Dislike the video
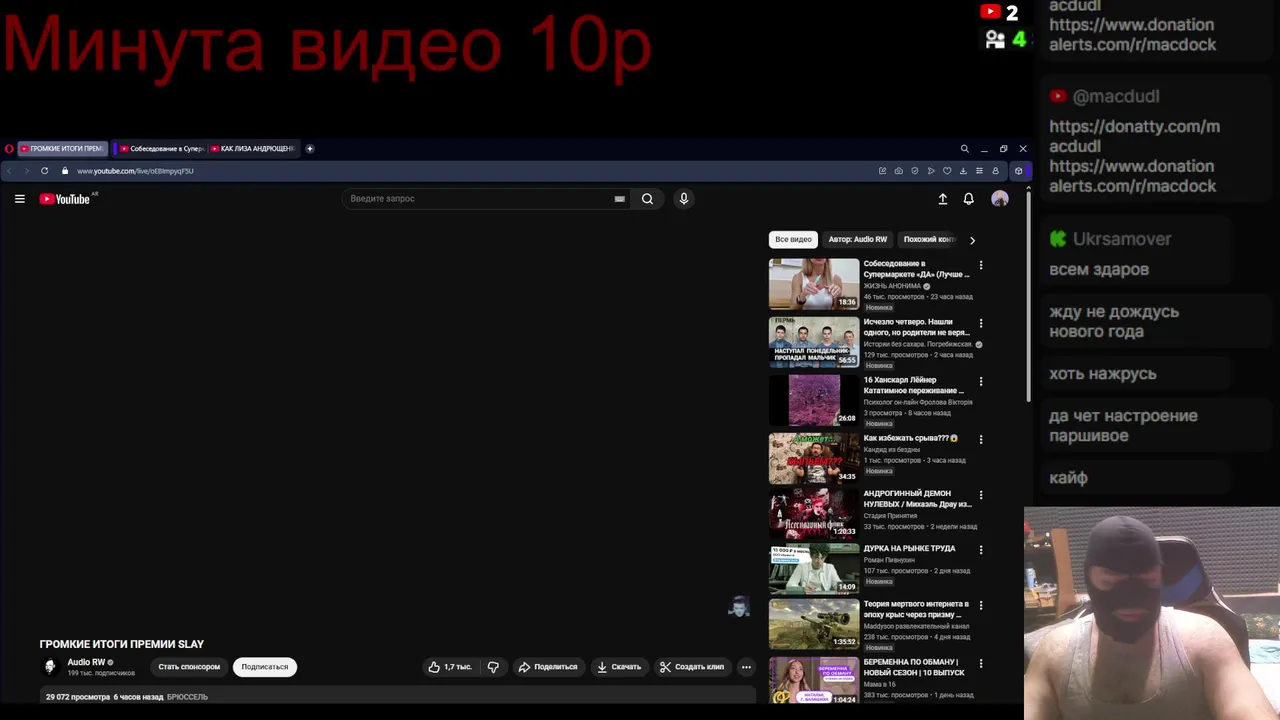The image size is (1280, 720). [493, 667]
